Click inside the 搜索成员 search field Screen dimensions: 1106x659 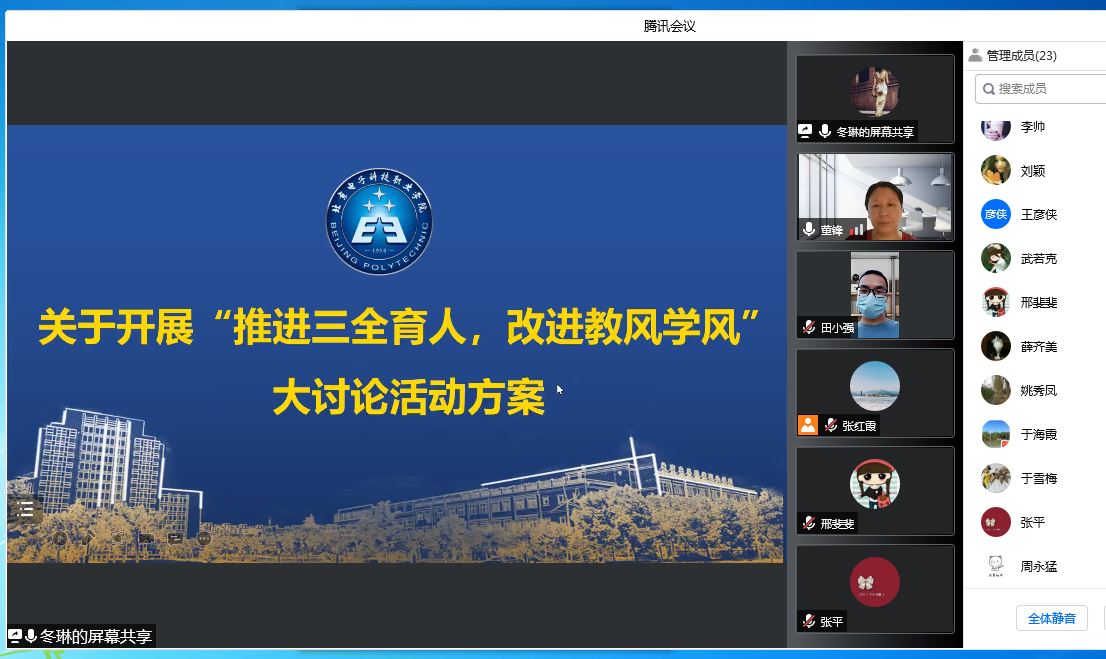pos(1040,88)
